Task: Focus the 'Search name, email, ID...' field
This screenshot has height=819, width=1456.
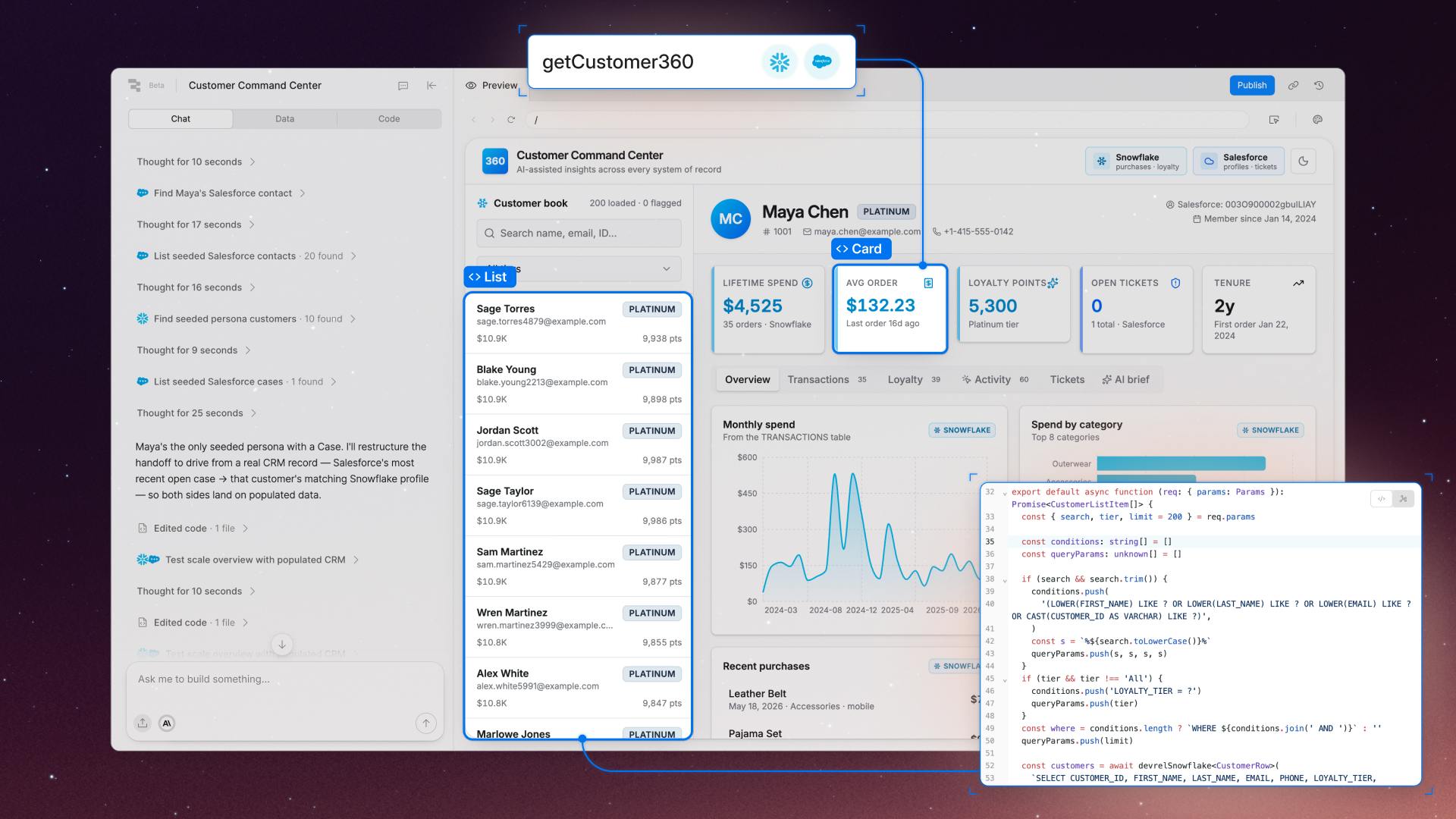Action: tap(579, 234)
